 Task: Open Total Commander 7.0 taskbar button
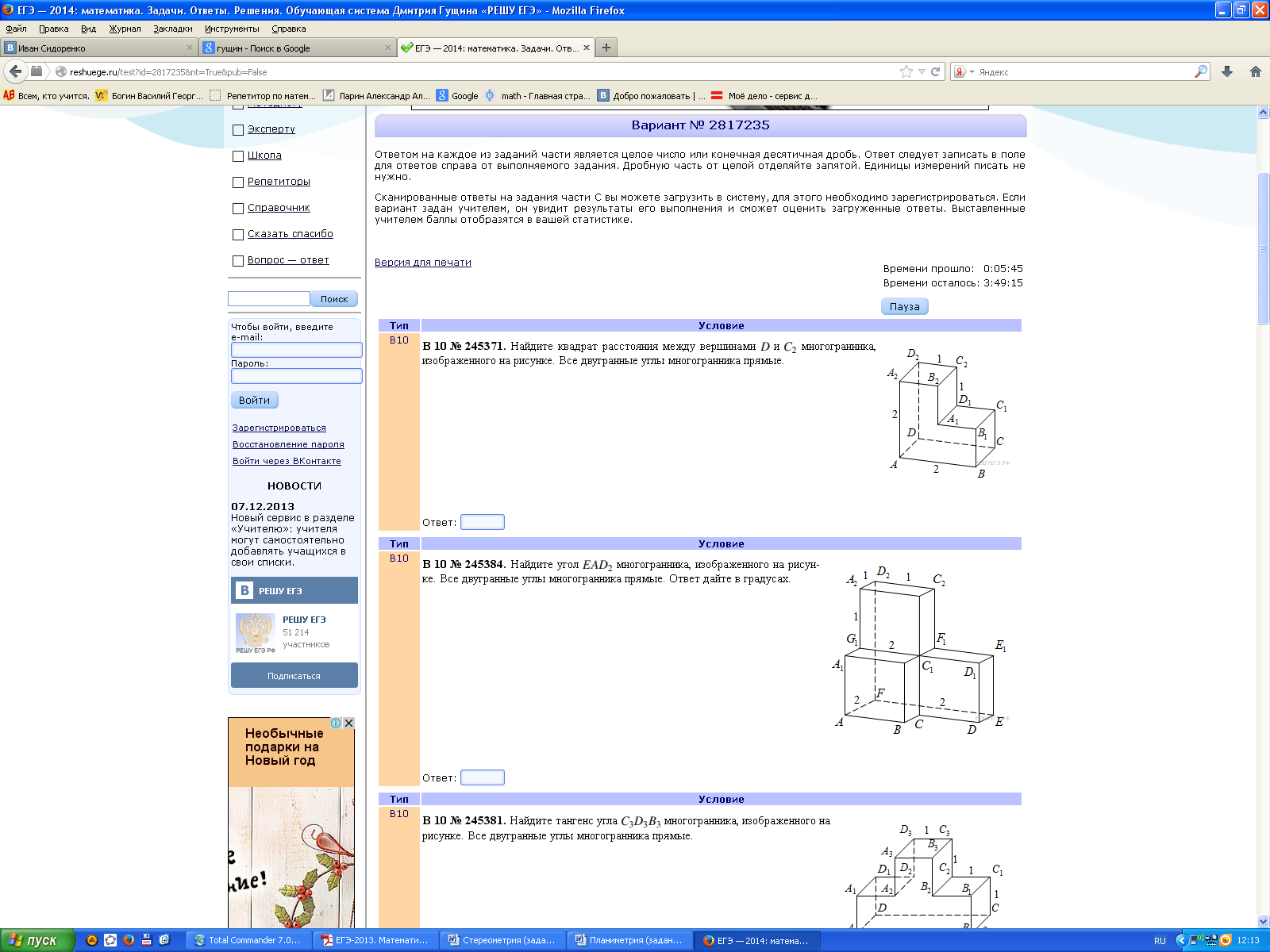click(x=248, y=940)
